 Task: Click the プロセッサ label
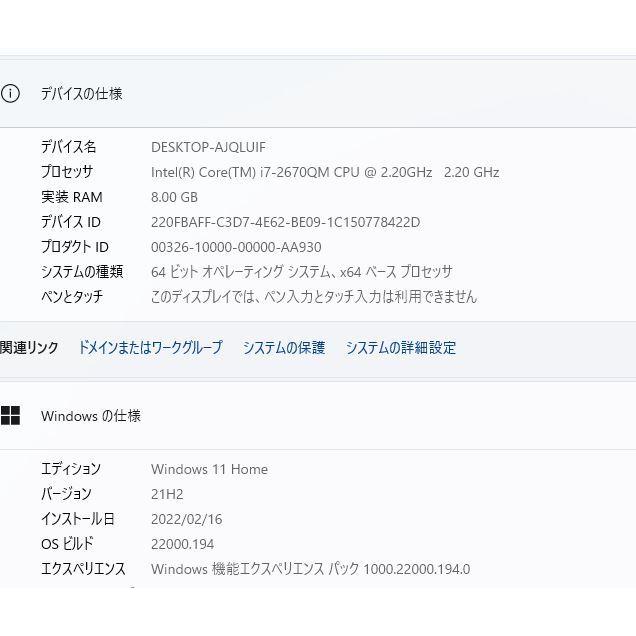67,172
